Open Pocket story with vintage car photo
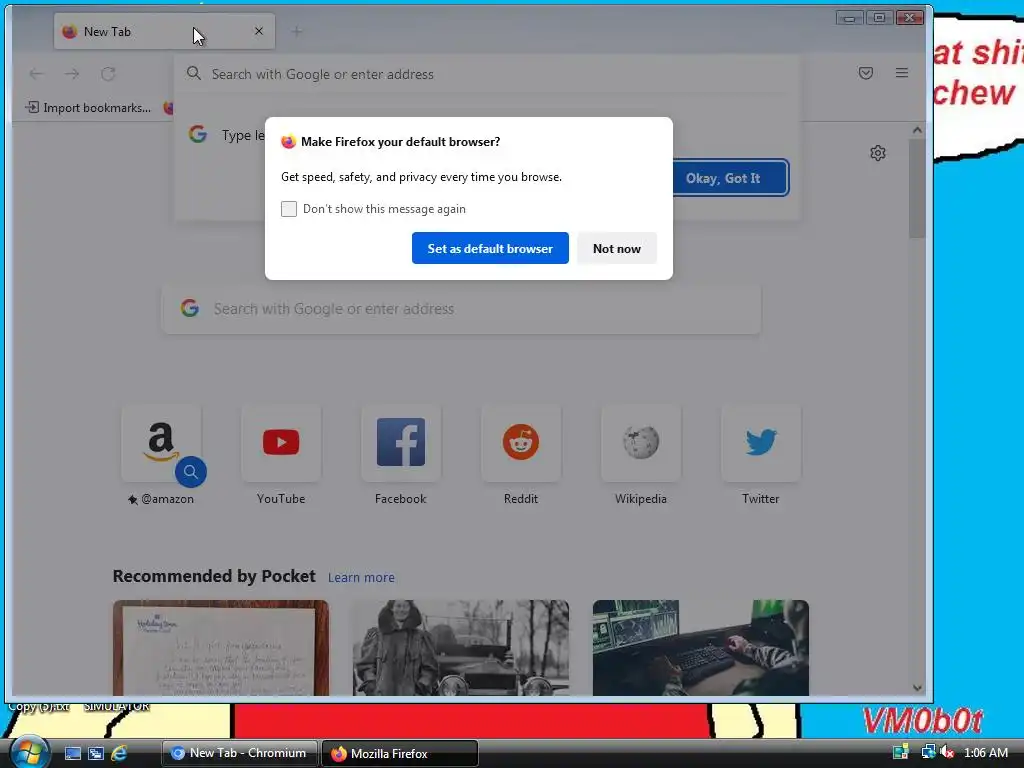Viewport: 1024px width, 768px height. click(461, 648)
